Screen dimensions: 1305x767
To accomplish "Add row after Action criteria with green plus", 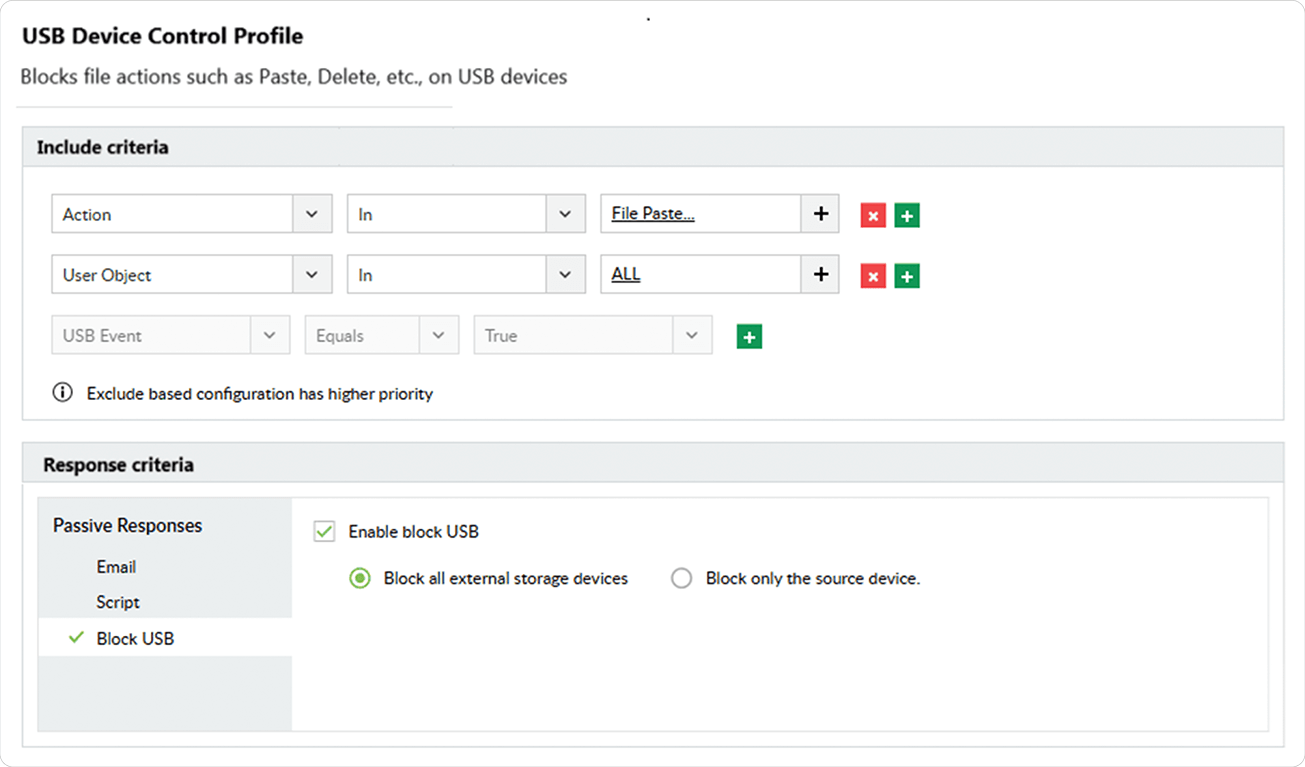I will point(907,215).
